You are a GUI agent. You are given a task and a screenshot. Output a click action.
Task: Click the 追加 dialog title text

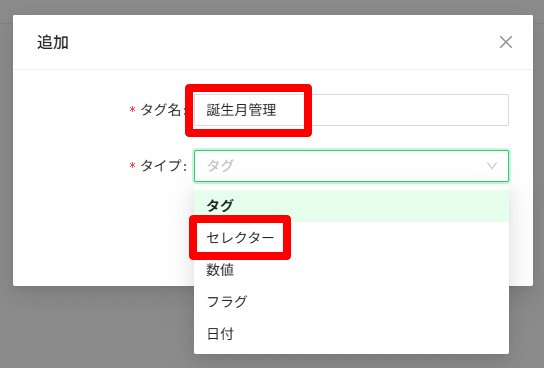point(53,42)
